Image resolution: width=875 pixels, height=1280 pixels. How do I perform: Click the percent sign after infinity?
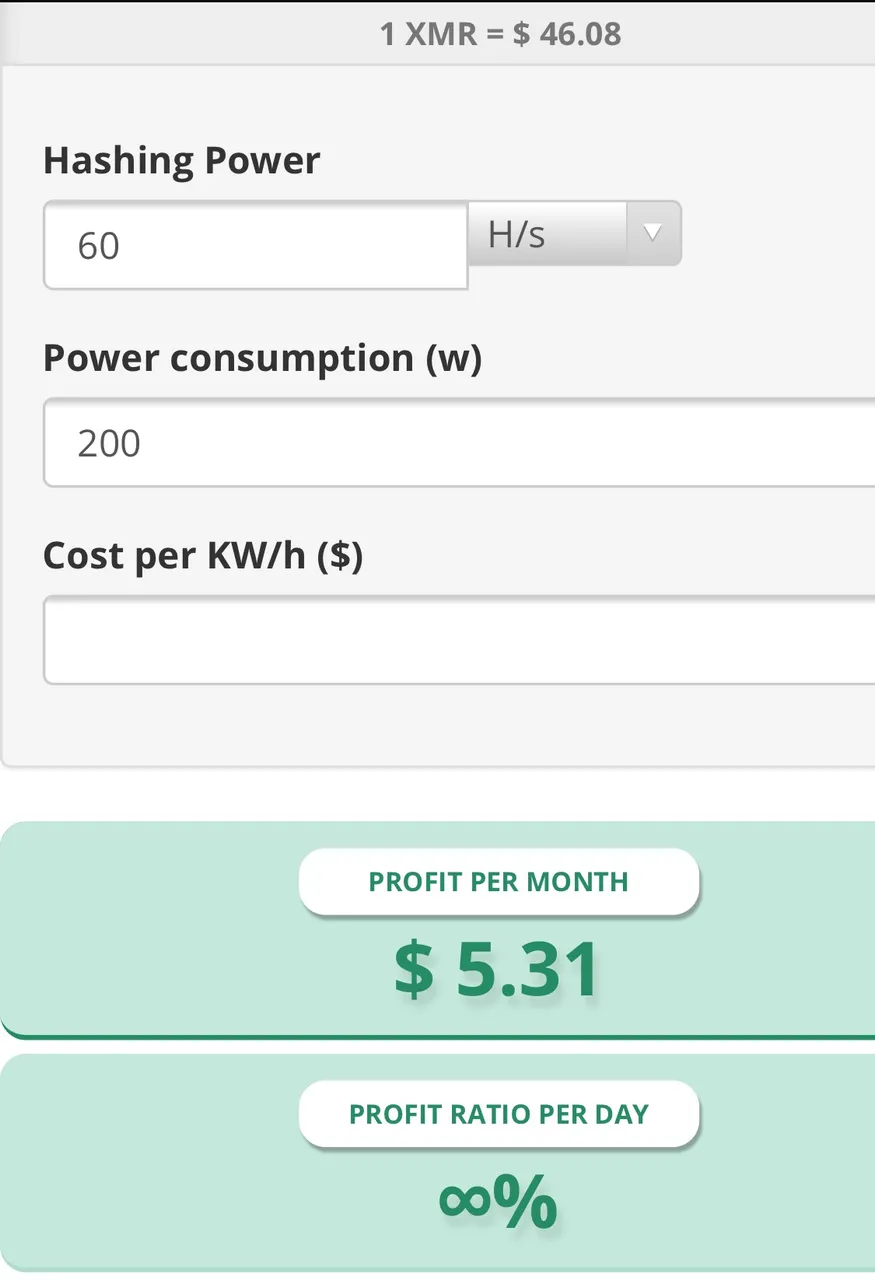tap(526, 1201)
